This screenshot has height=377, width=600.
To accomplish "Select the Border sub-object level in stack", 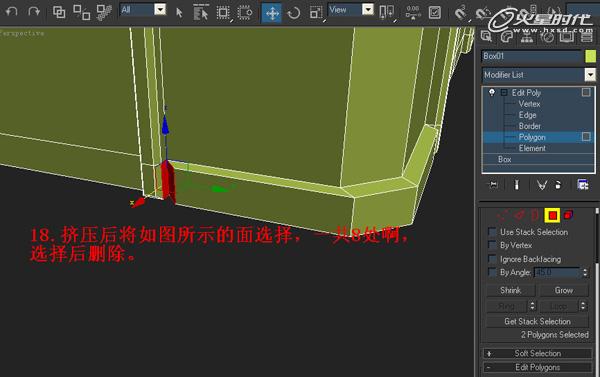I will [x=530, y=126].
